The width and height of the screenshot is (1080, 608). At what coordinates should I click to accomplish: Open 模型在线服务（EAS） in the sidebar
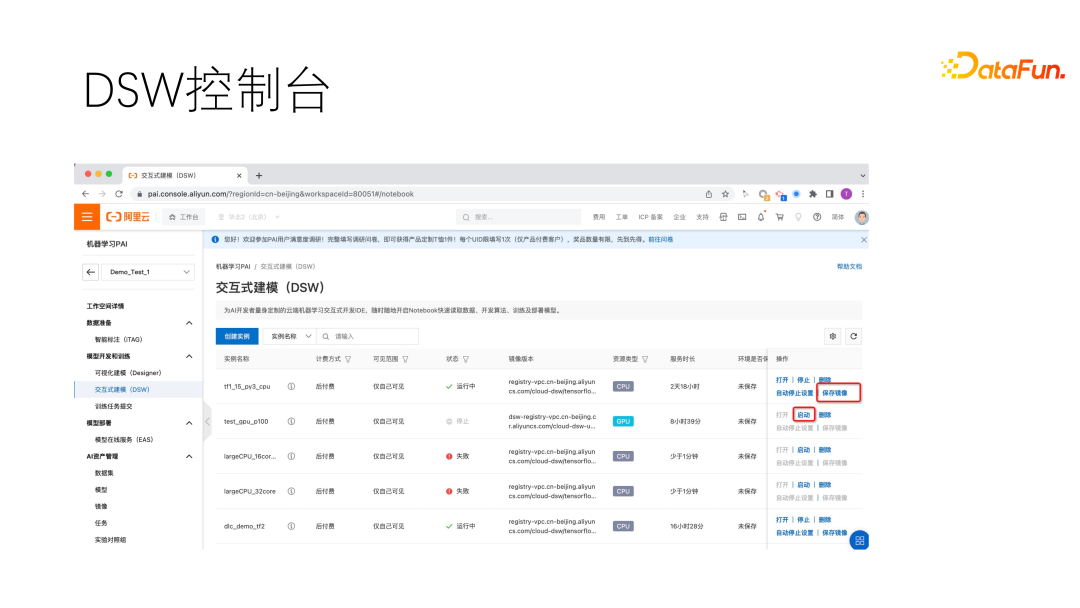pyautogui.click(x=124, y=440)
